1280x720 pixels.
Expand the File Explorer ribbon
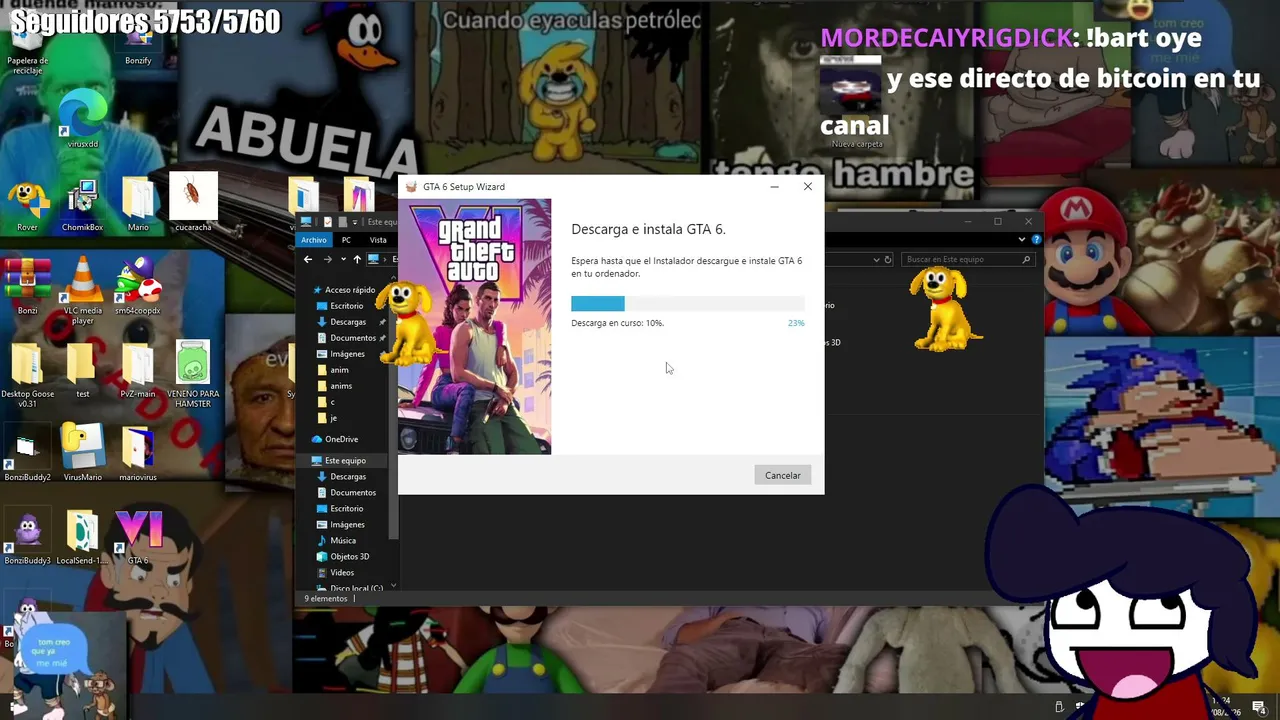coord(1022,240)
